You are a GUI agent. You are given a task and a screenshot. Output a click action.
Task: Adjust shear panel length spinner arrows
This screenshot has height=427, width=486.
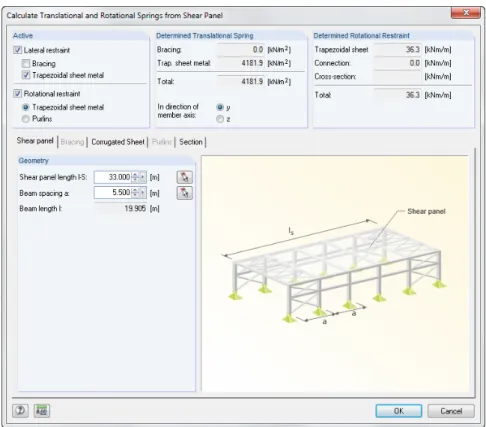click(x=135, y=177)
